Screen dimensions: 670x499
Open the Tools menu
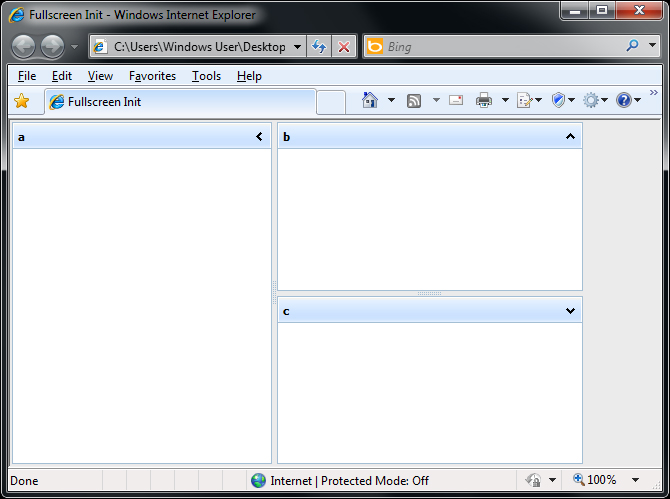point(206,76)
